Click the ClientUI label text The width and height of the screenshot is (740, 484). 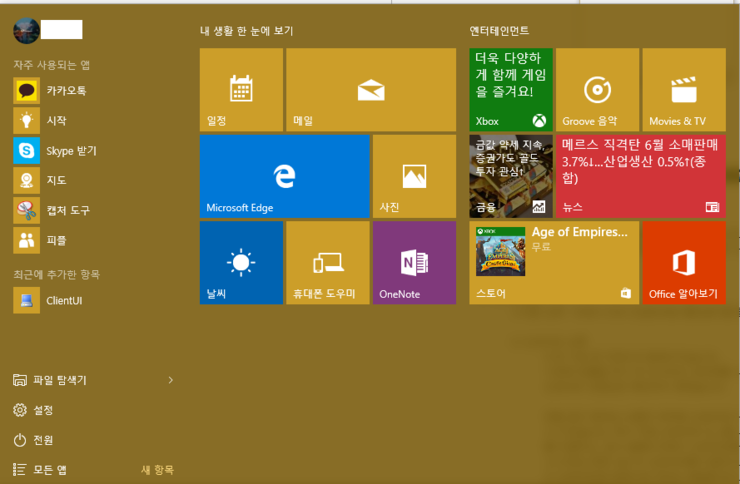click(x=64, y=300)
